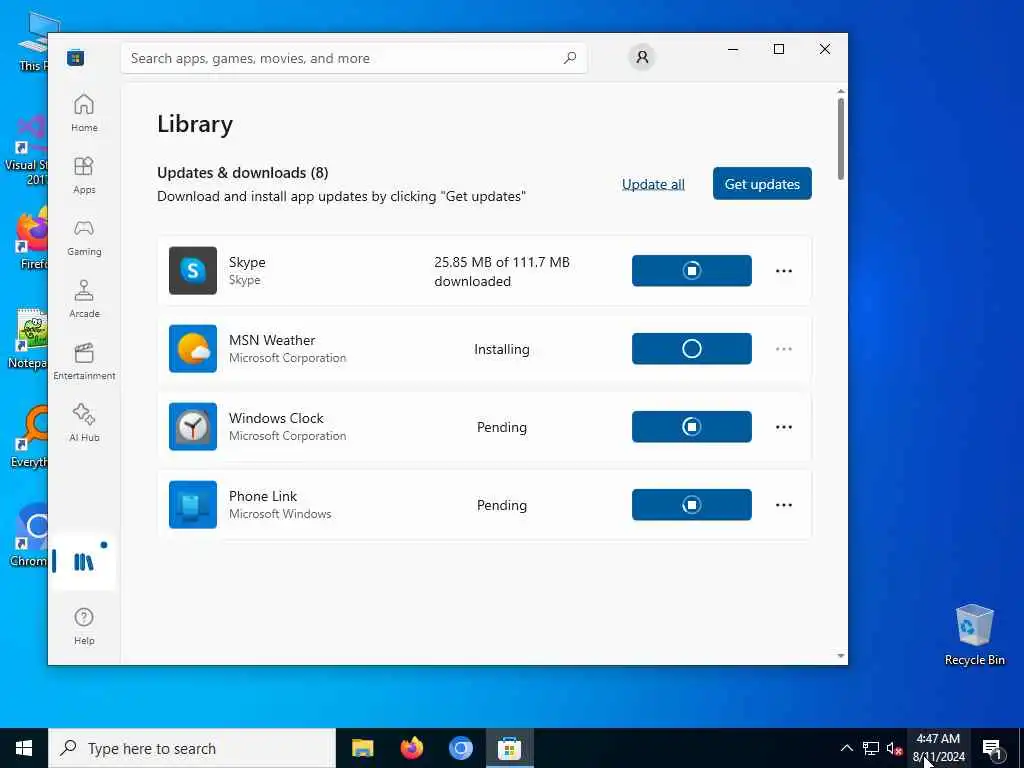This screenshot has width=1024, height=768.
Task: Click the Skype app name
Action: [x=247, y=262]
